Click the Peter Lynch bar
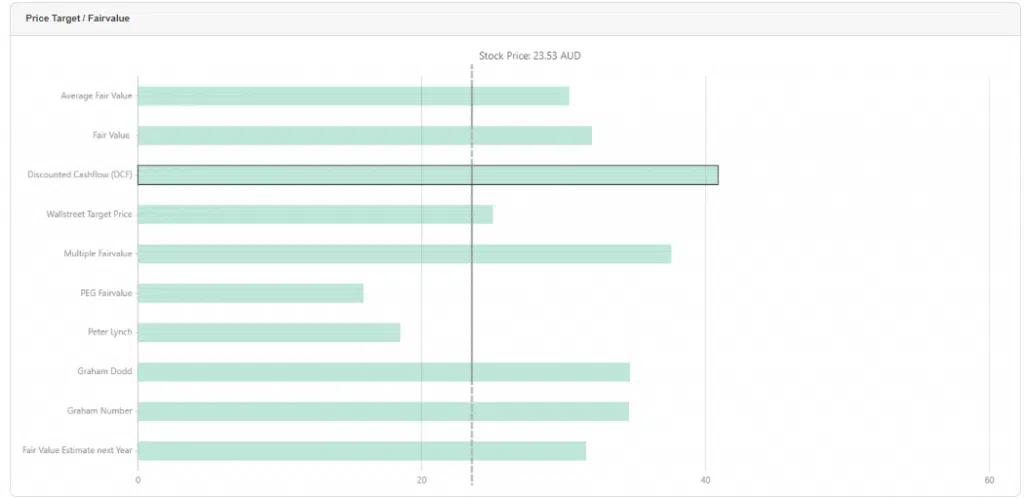The height and width of the screenshot is (499, 1024). [268, 332]
